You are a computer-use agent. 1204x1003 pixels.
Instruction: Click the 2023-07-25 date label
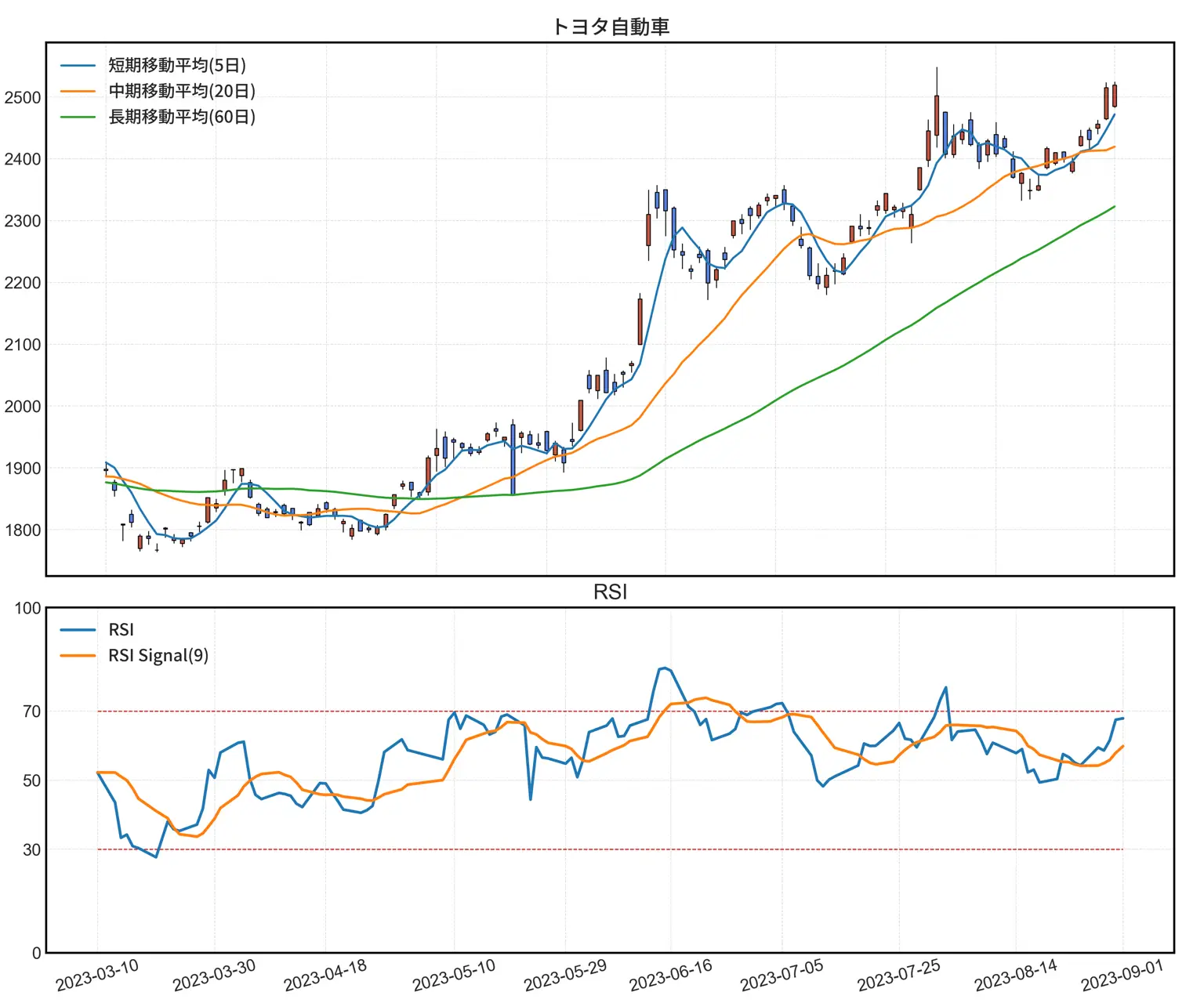tap(898, 975)
